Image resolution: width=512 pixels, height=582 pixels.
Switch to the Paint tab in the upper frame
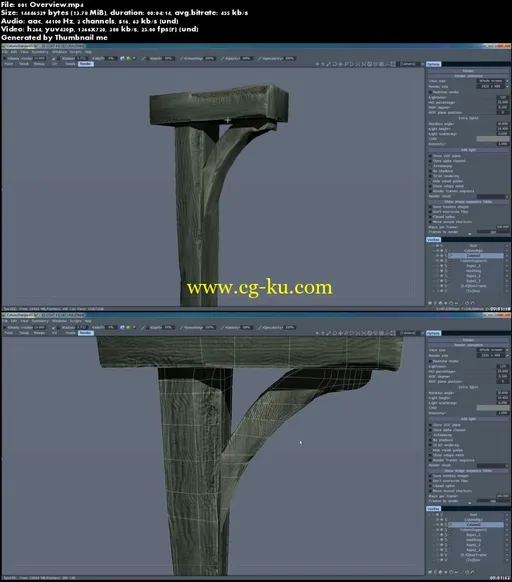(9, 64)
